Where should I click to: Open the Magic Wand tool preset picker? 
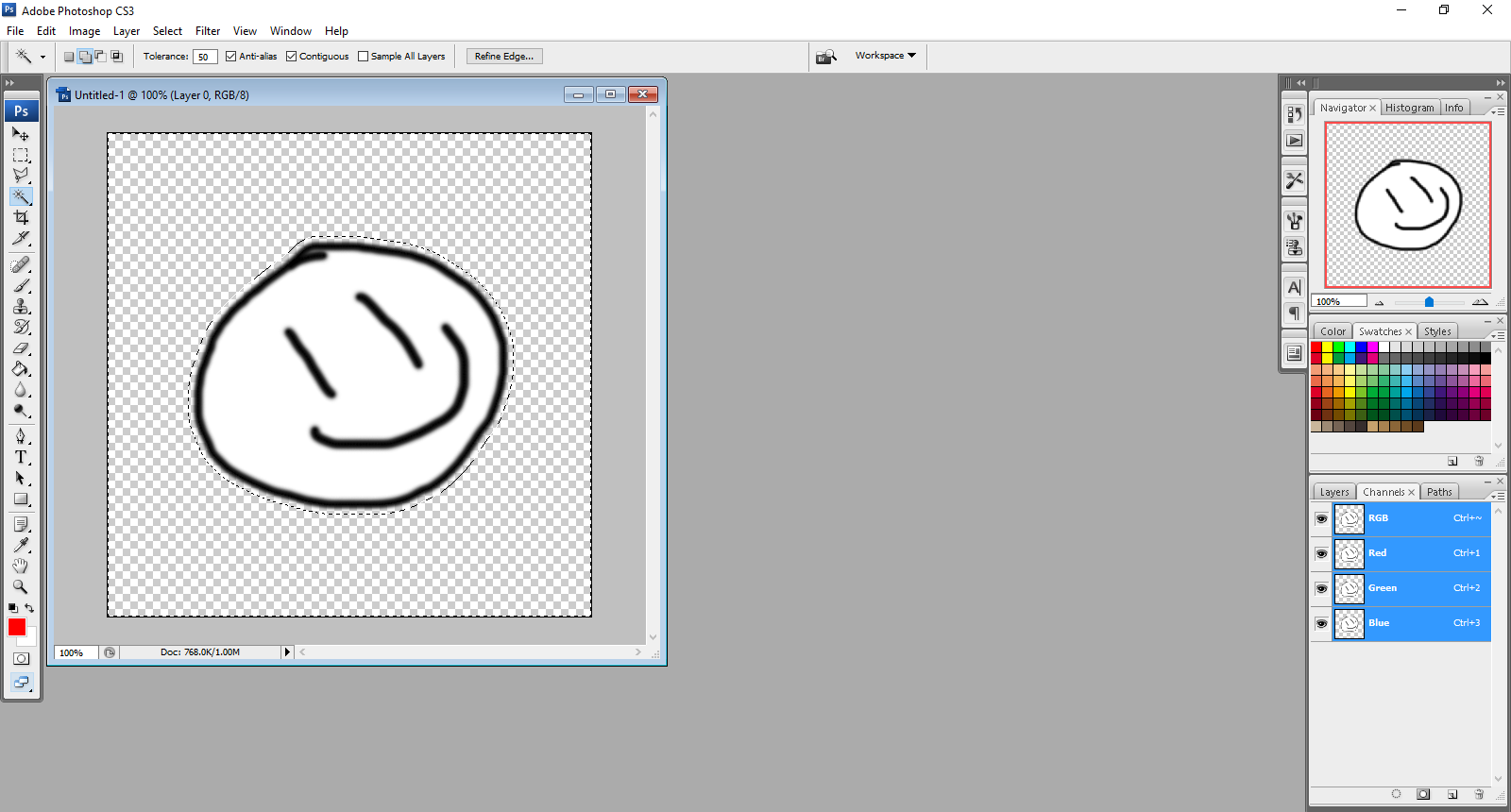[x=42, y=57]
